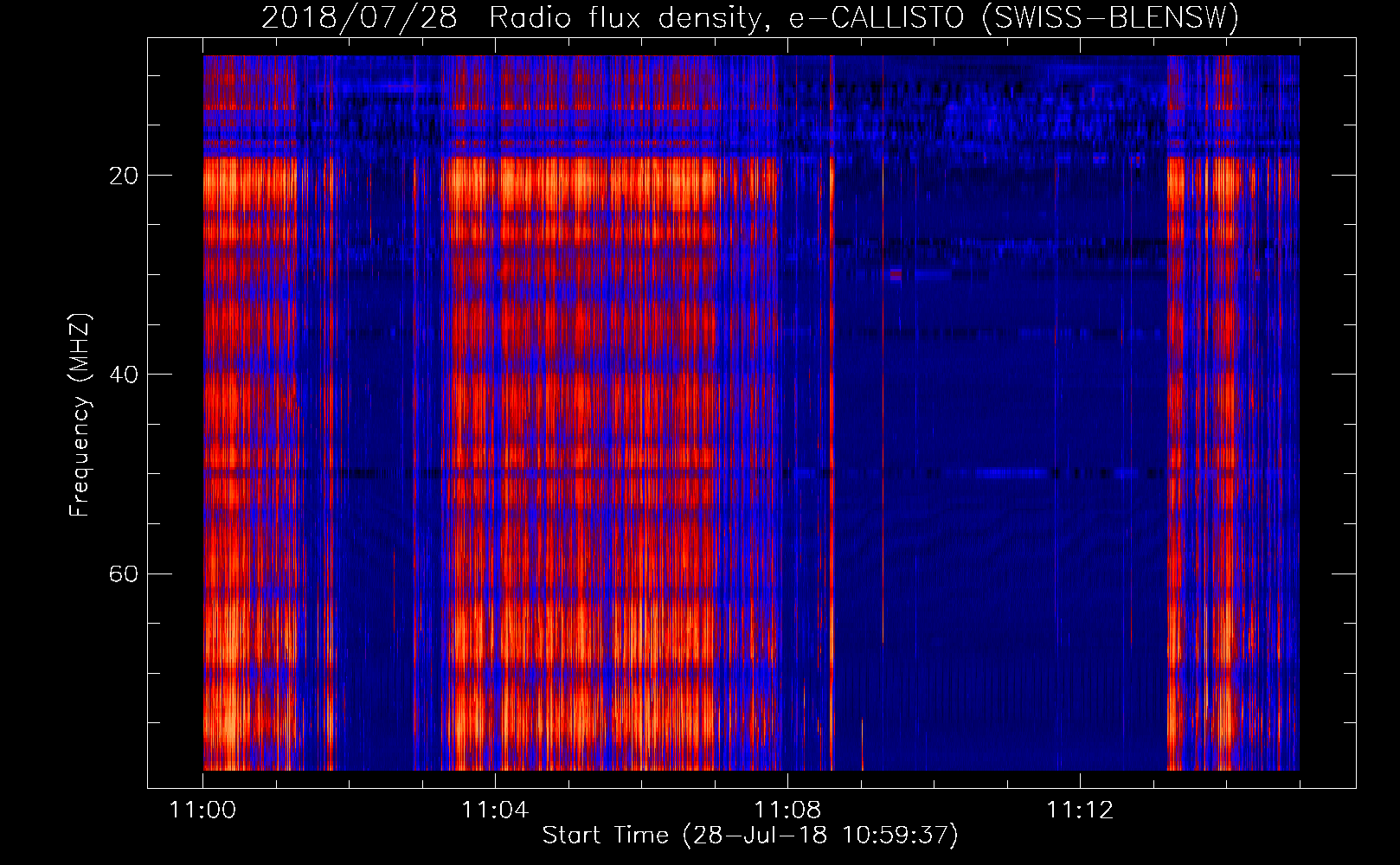Click the "60" frequency tick label
The width and height of the screenshot is (1400, 865).
[124, 574]
